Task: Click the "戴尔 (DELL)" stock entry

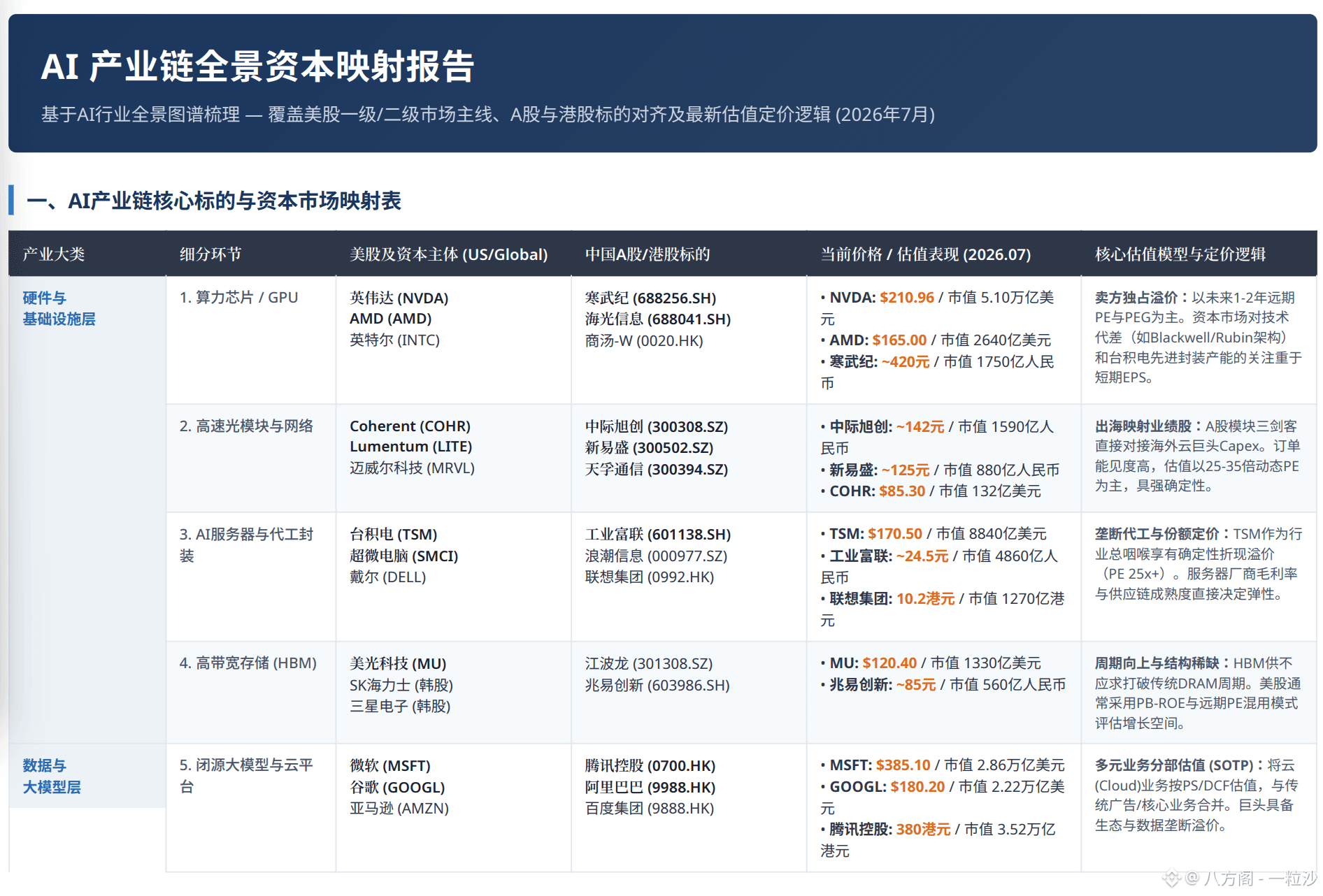Action: point(388,577)
